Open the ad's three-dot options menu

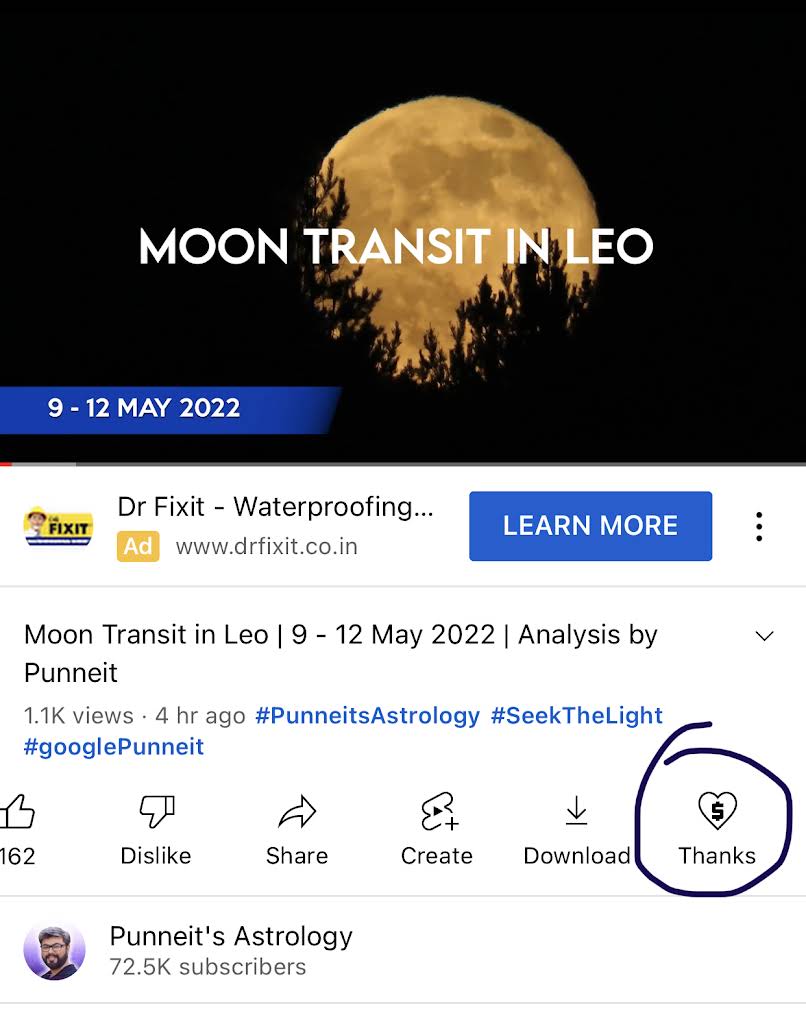[760, 526]
